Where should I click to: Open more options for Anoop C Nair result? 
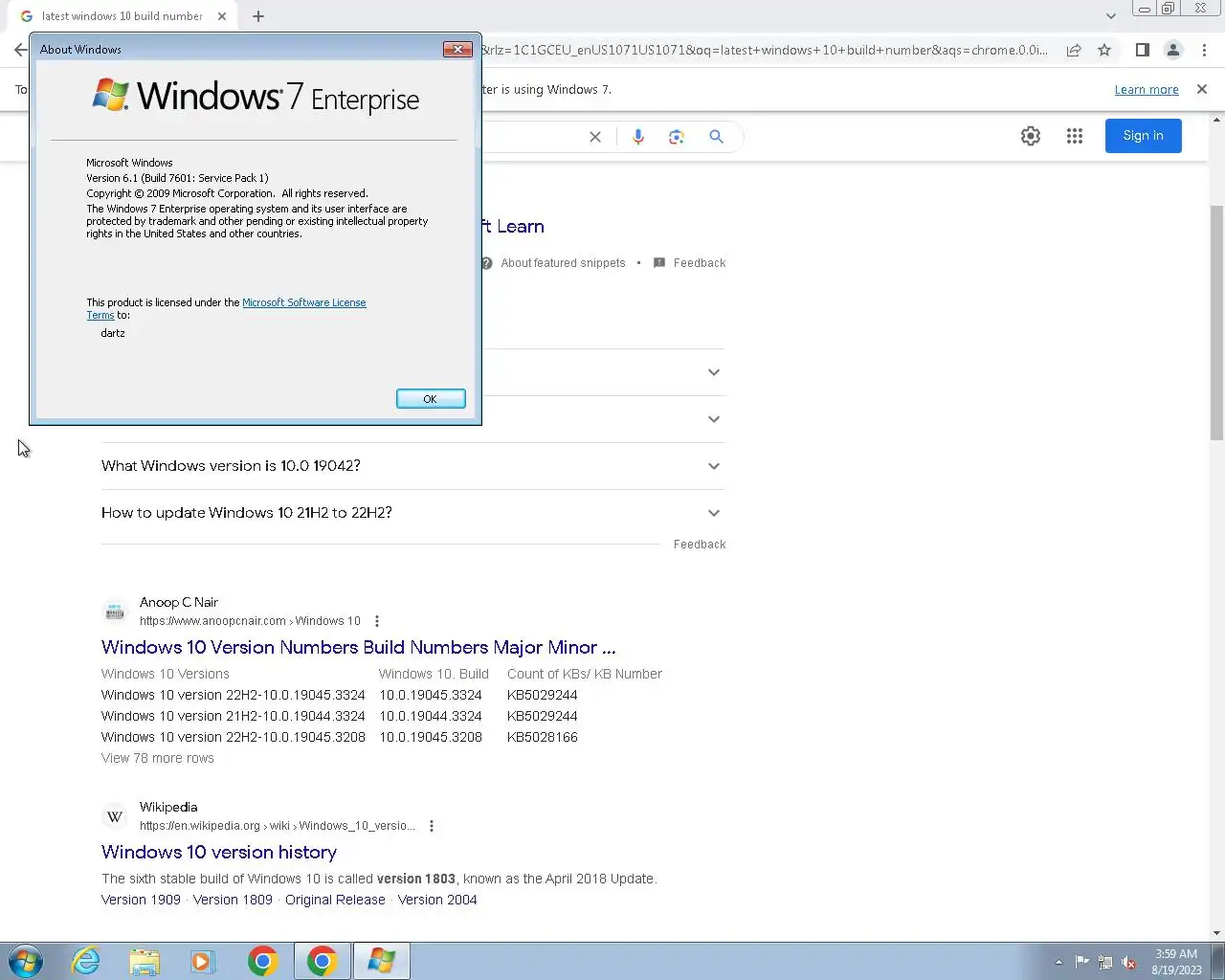point(377,621)
